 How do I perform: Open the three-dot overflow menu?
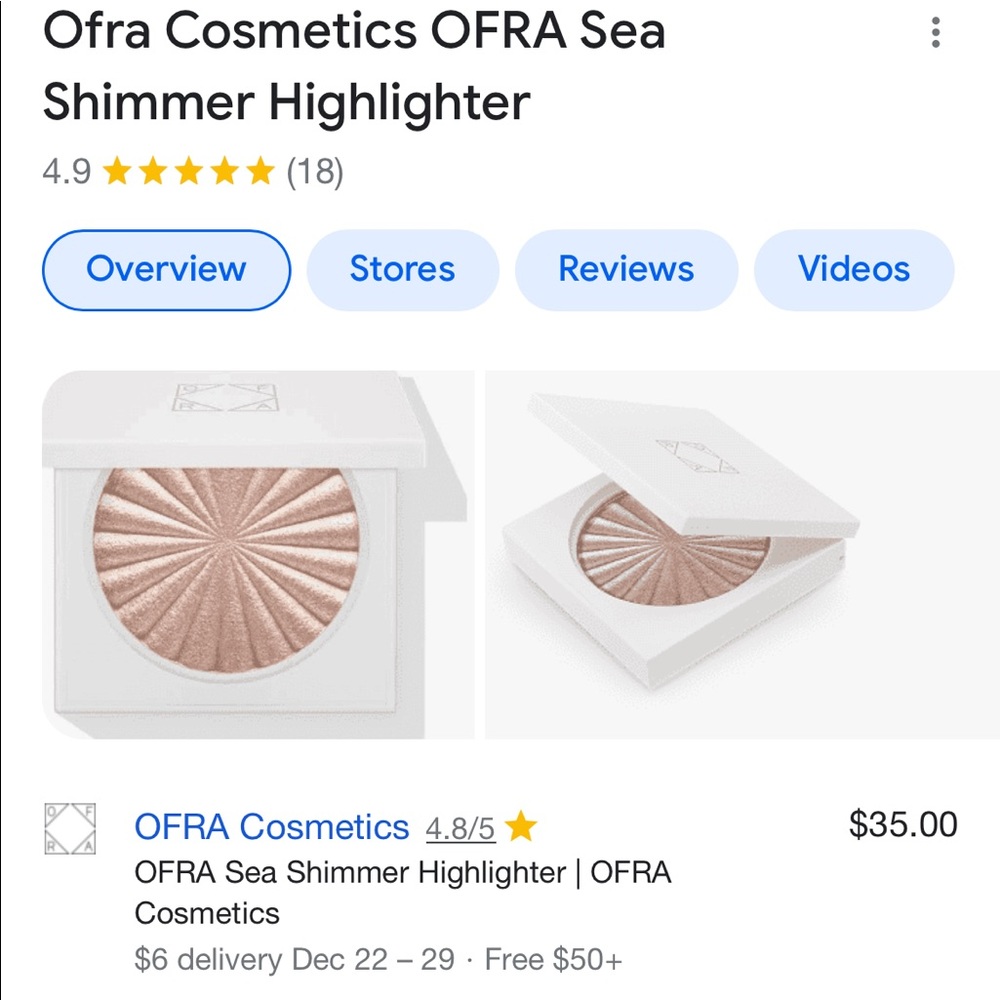[936, 35]
